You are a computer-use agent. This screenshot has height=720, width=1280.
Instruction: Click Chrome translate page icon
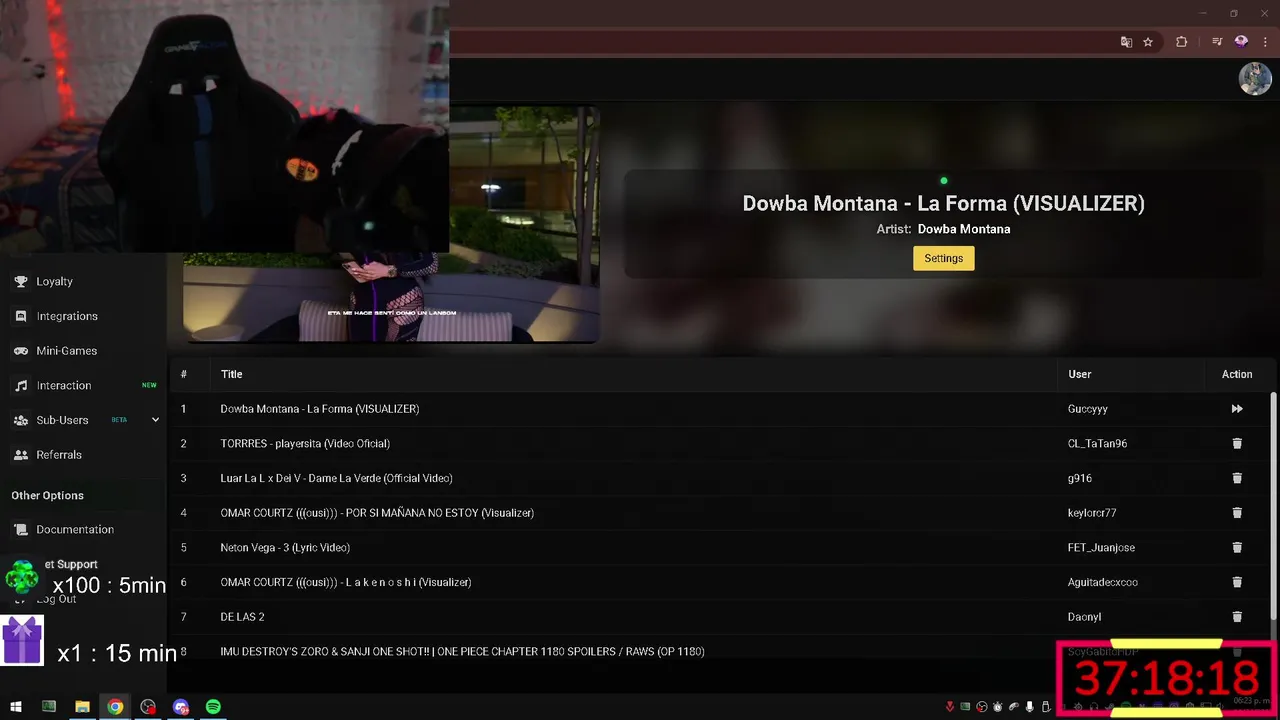click(x=1126, y=42)
